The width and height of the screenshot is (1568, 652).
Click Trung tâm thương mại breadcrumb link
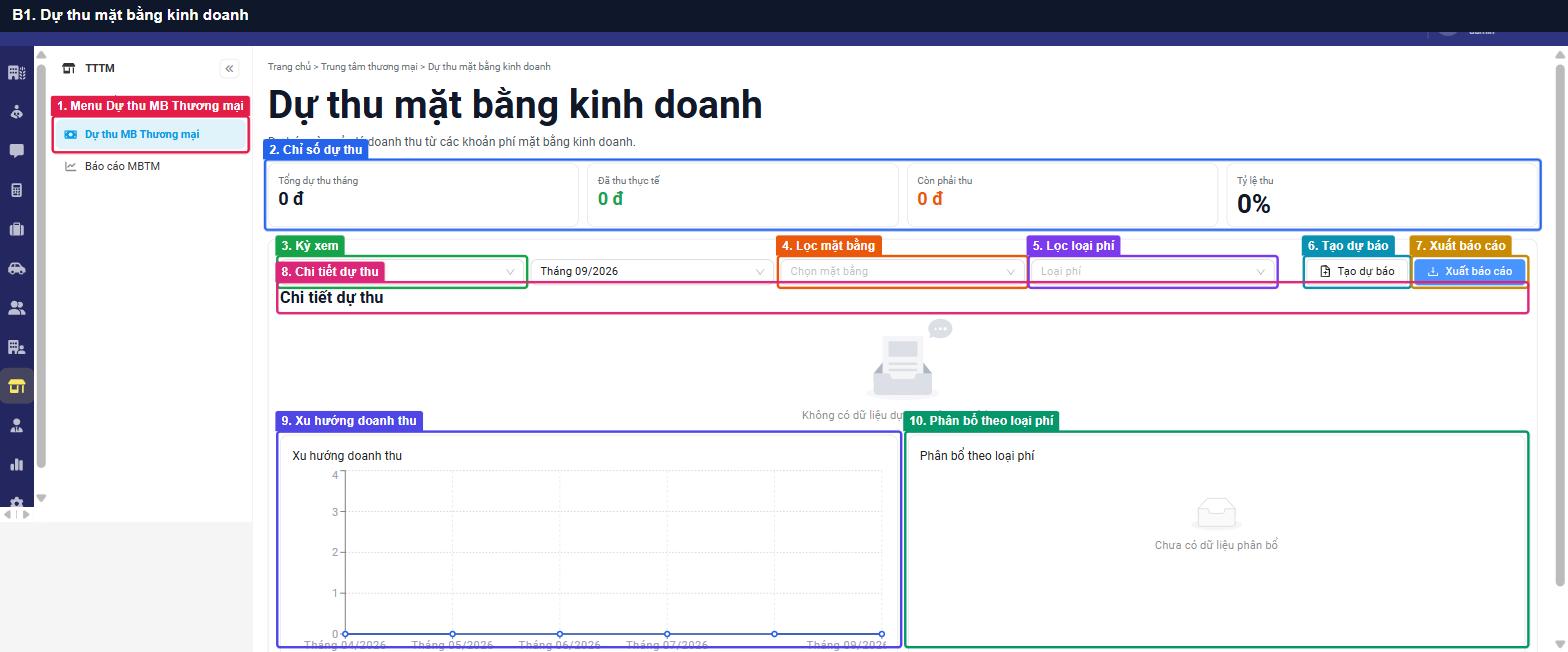coord(369,66)
